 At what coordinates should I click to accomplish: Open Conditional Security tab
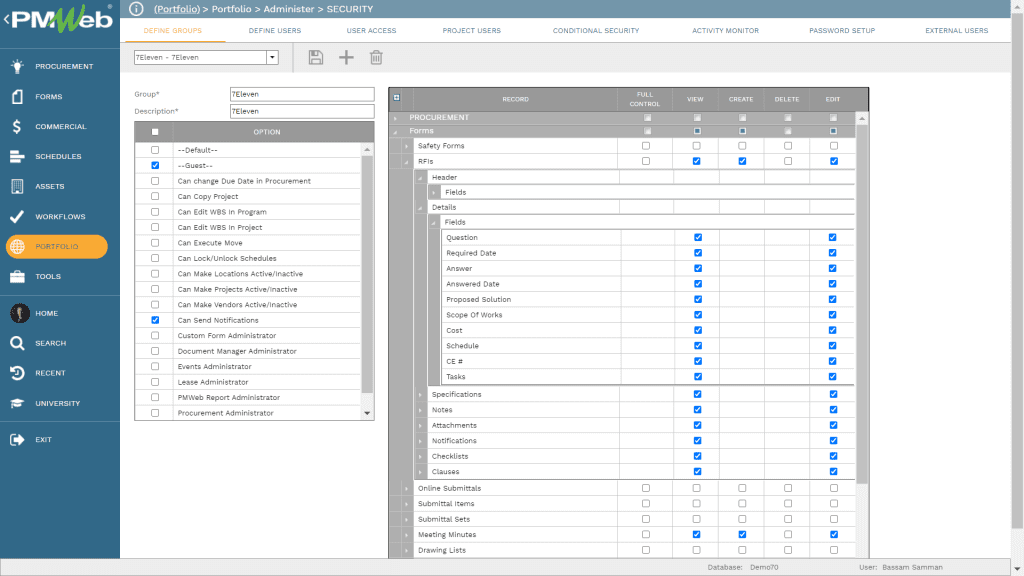tap(596, 31)
